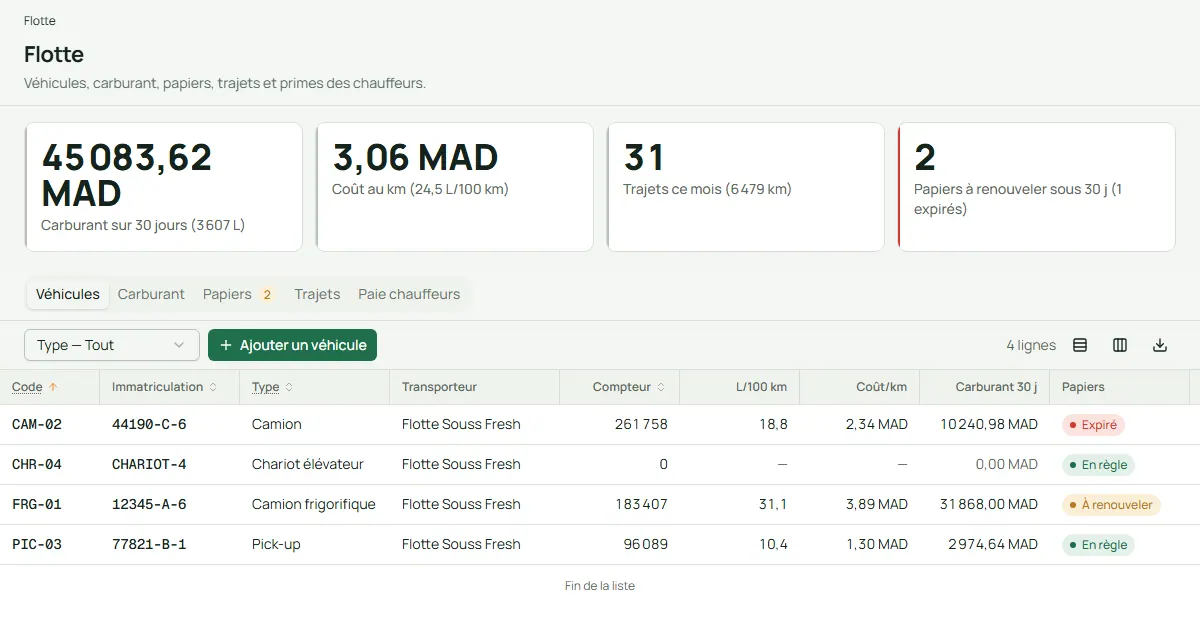Viewport: 1200px width, 640px height.
Task: Click the À renouveler status badge
Action: pos(1111,505)
